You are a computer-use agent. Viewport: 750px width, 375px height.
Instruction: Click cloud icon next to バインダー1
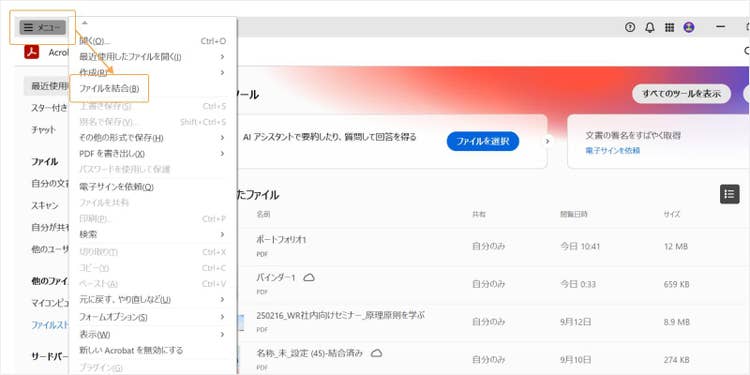309,277
